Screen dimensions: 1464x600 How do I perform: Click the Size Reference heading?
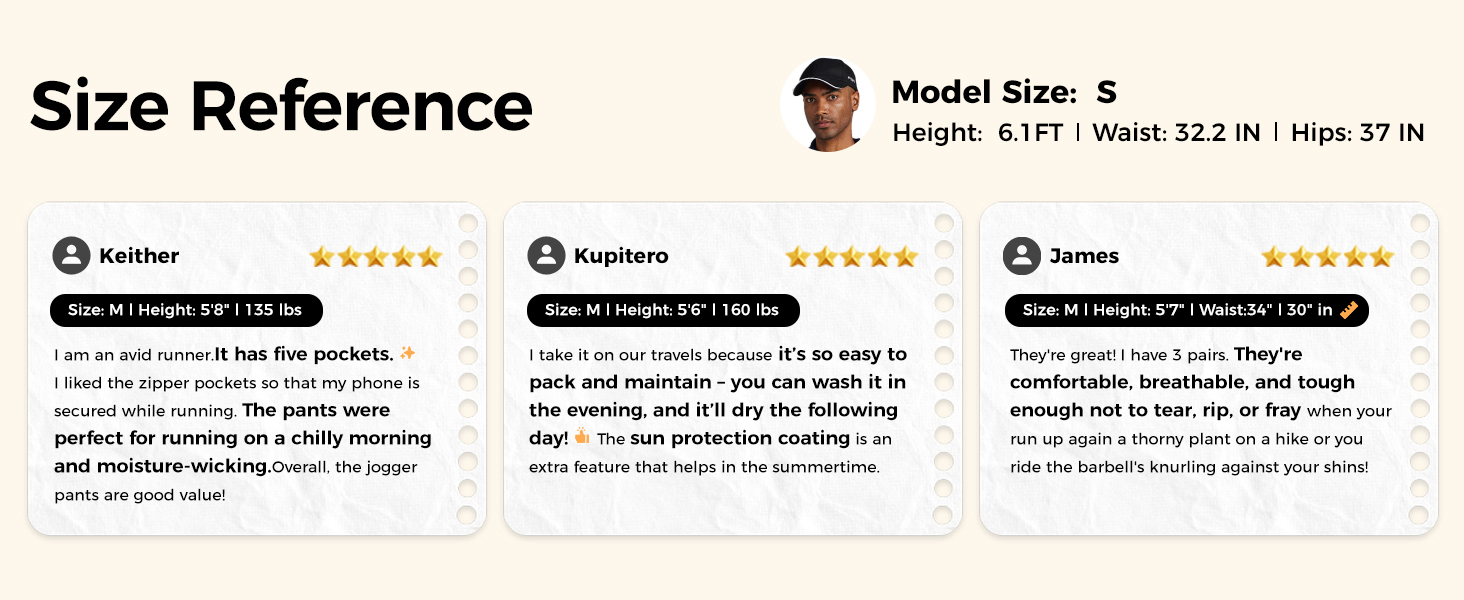point(281,105)
